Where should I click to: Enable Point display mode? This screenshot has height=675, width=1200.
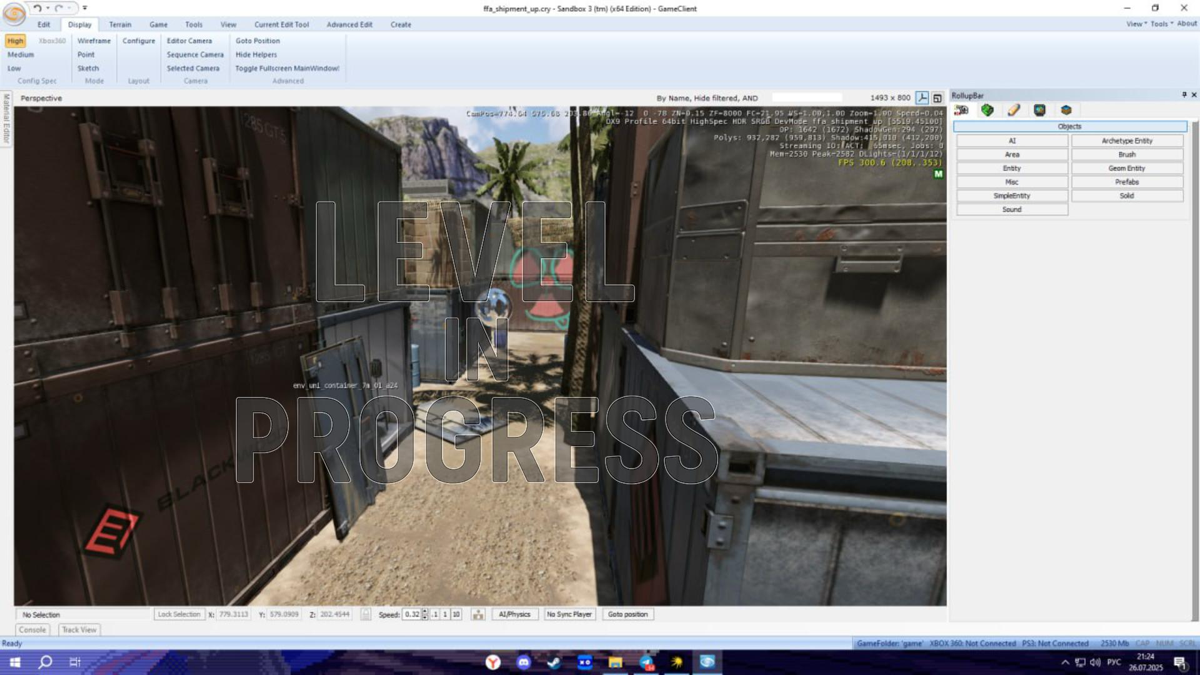86,55
